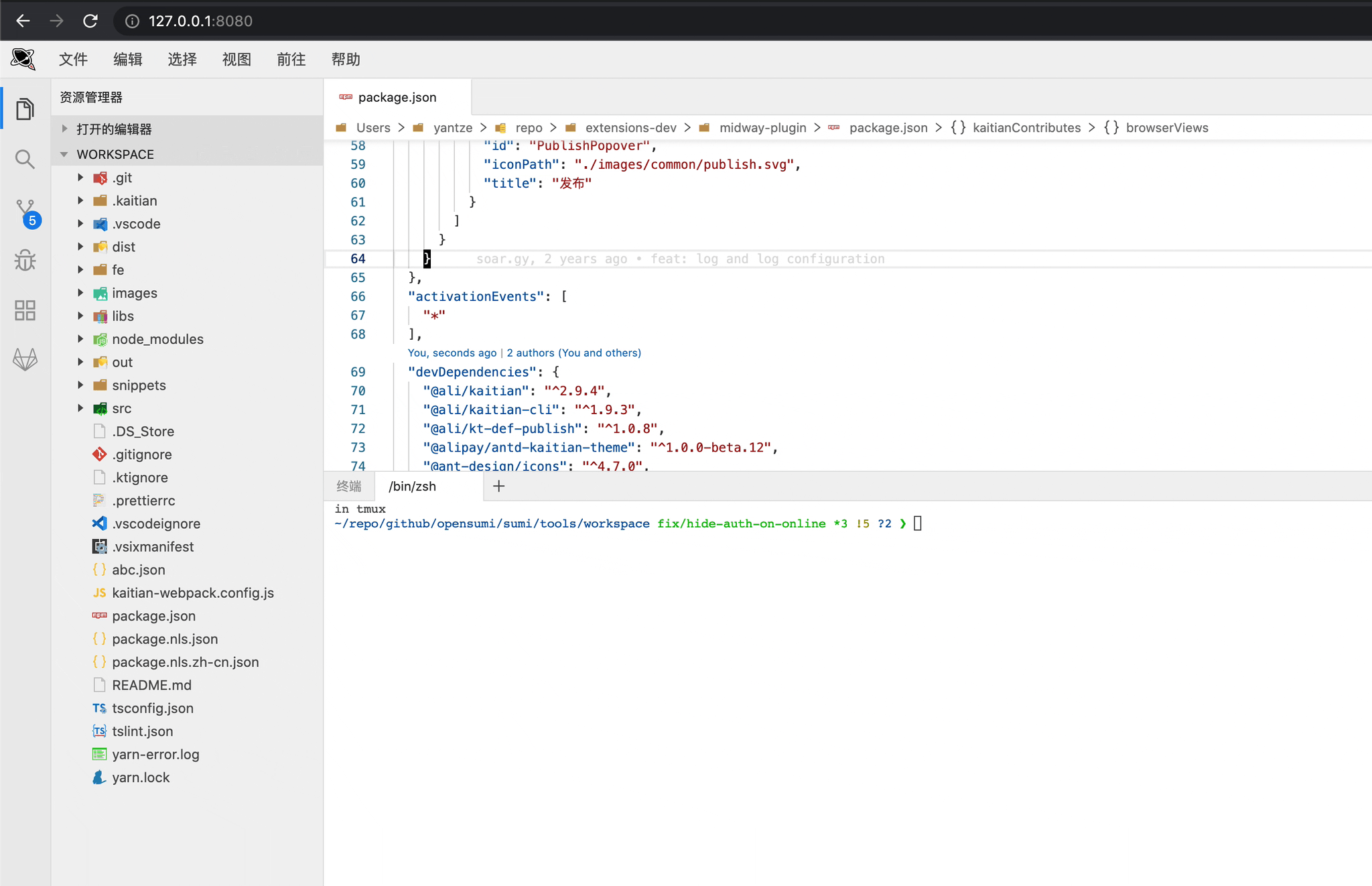The height and width of the screenshot is (886, 1372).
Task: Select the package.json editor tab
Action: (397, 97)
